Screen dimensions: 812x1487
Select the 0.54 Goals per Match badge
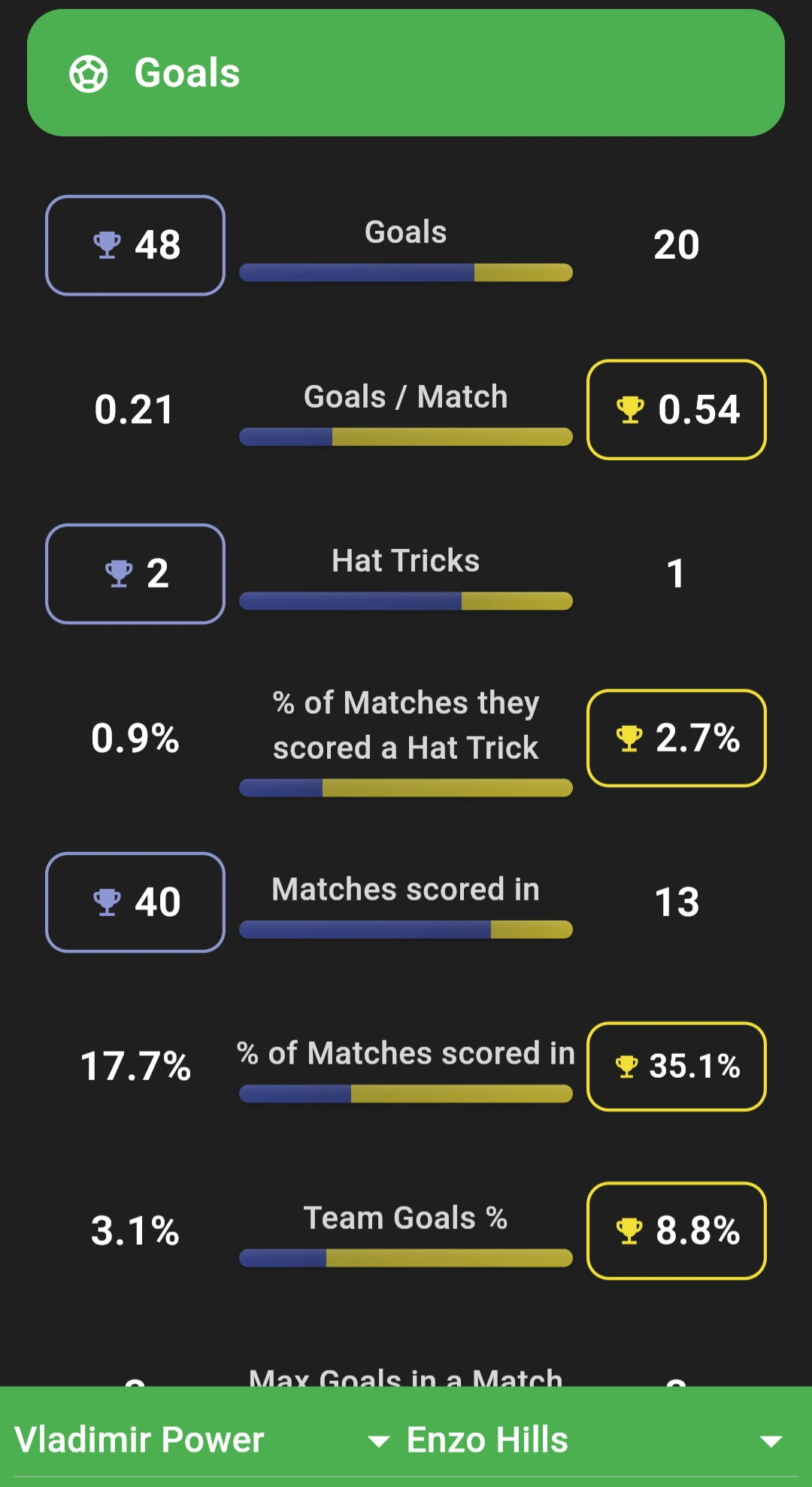click(677, 410)
